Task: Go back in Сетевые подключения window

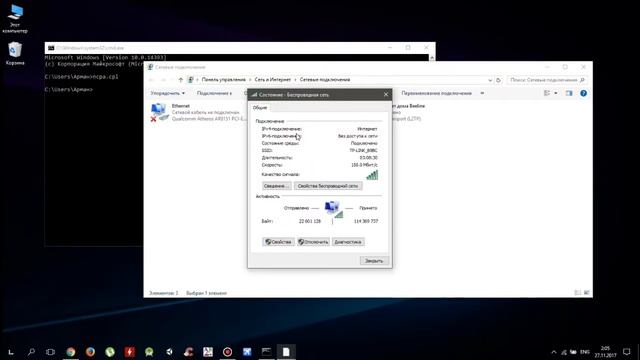Action: [x=152, y=80]
